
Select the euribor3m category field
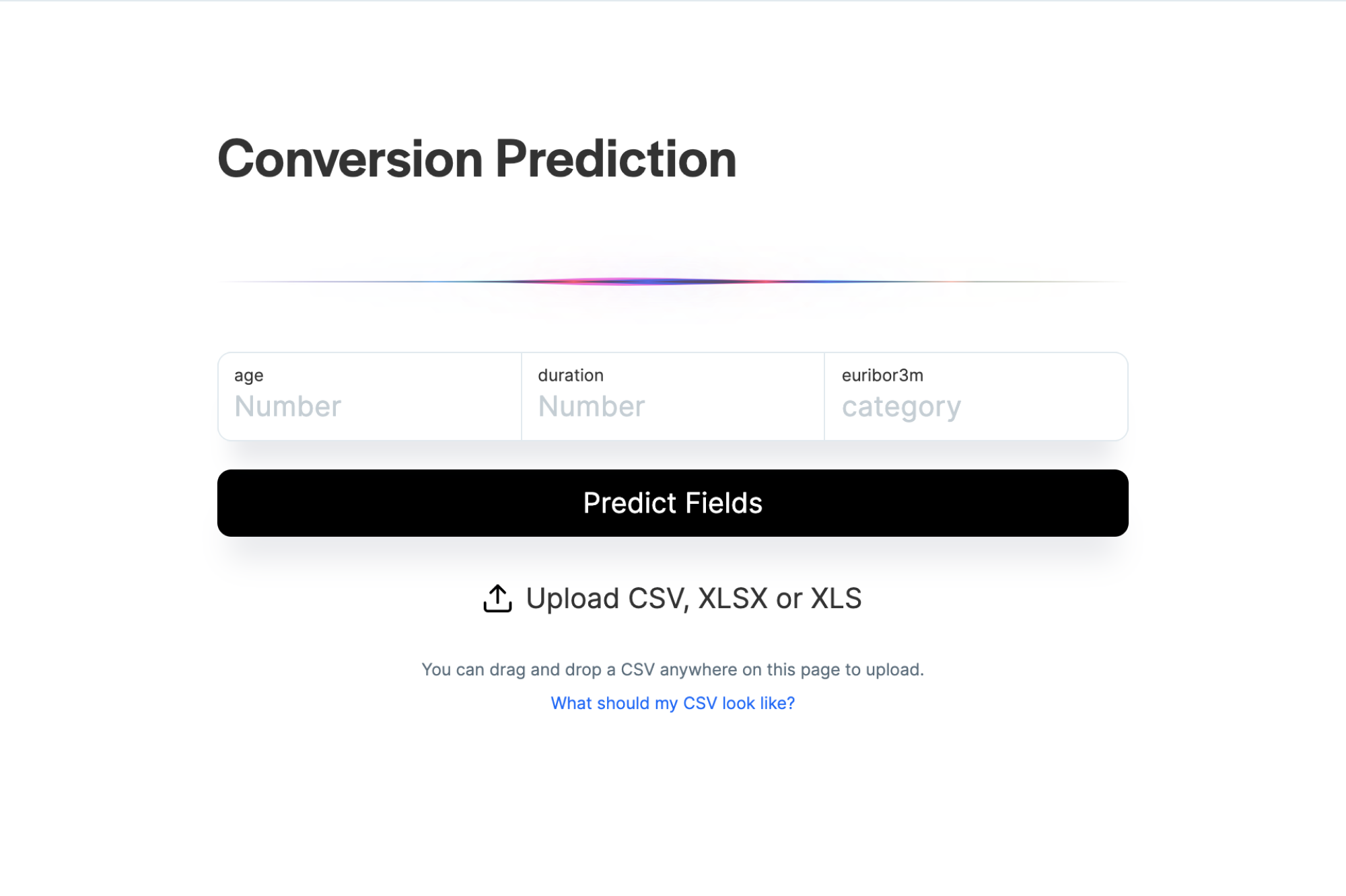975,406
